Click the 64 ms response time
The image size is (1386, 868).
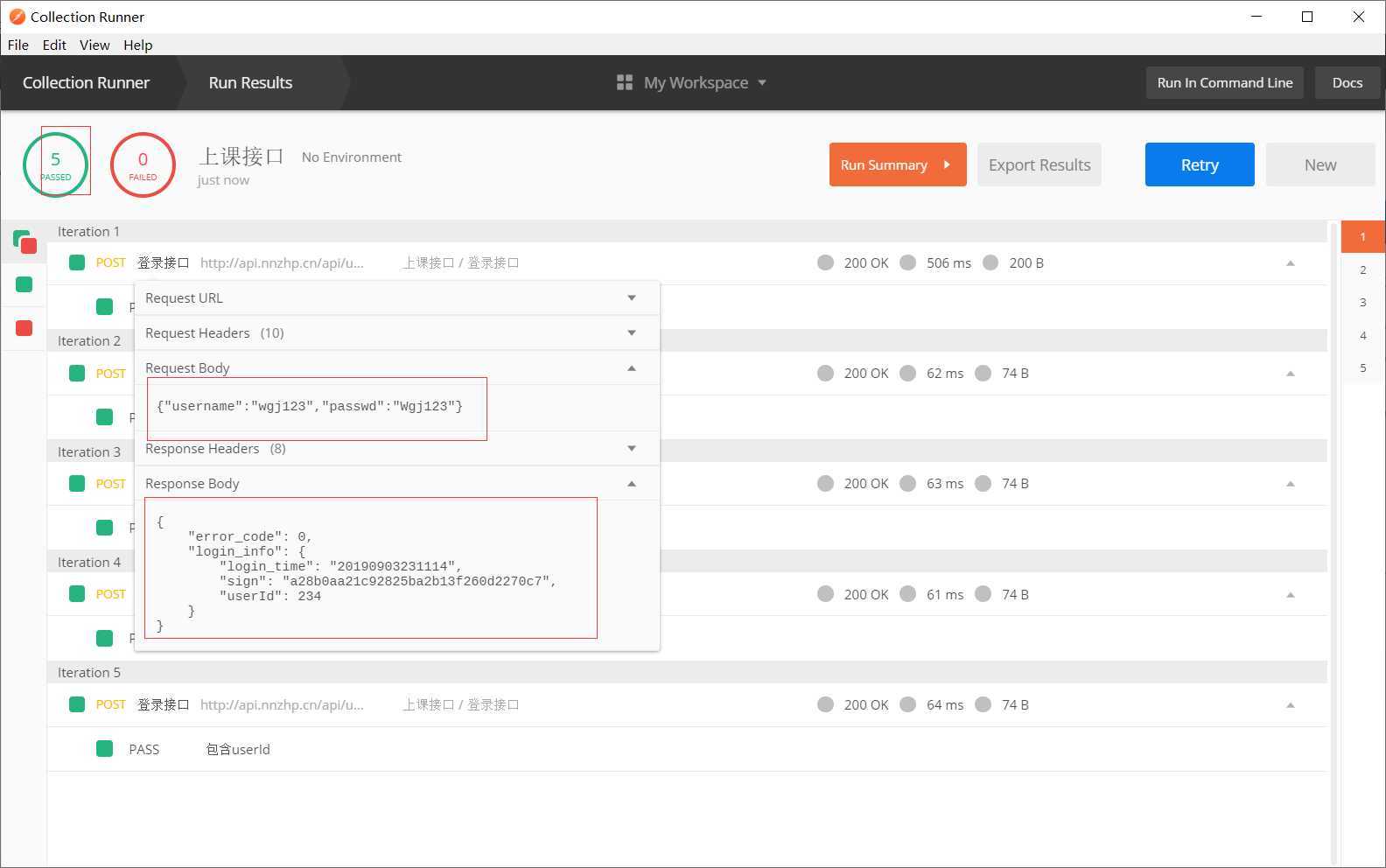[945, 704]
